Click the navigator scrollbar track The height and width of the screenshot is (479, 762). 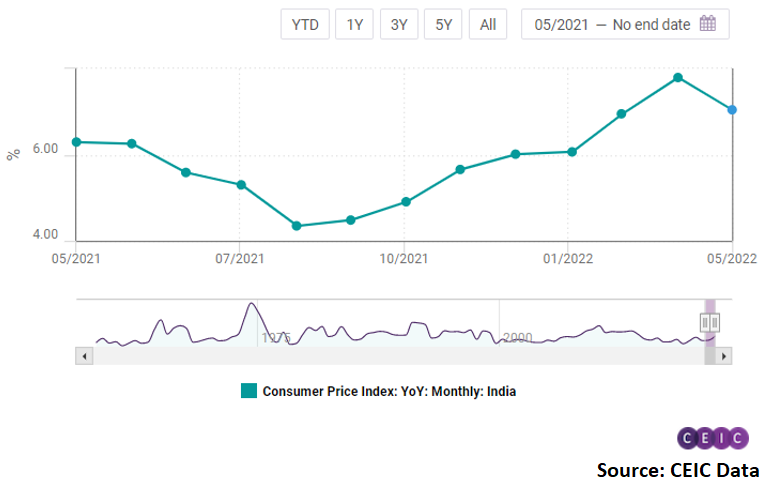400,356
